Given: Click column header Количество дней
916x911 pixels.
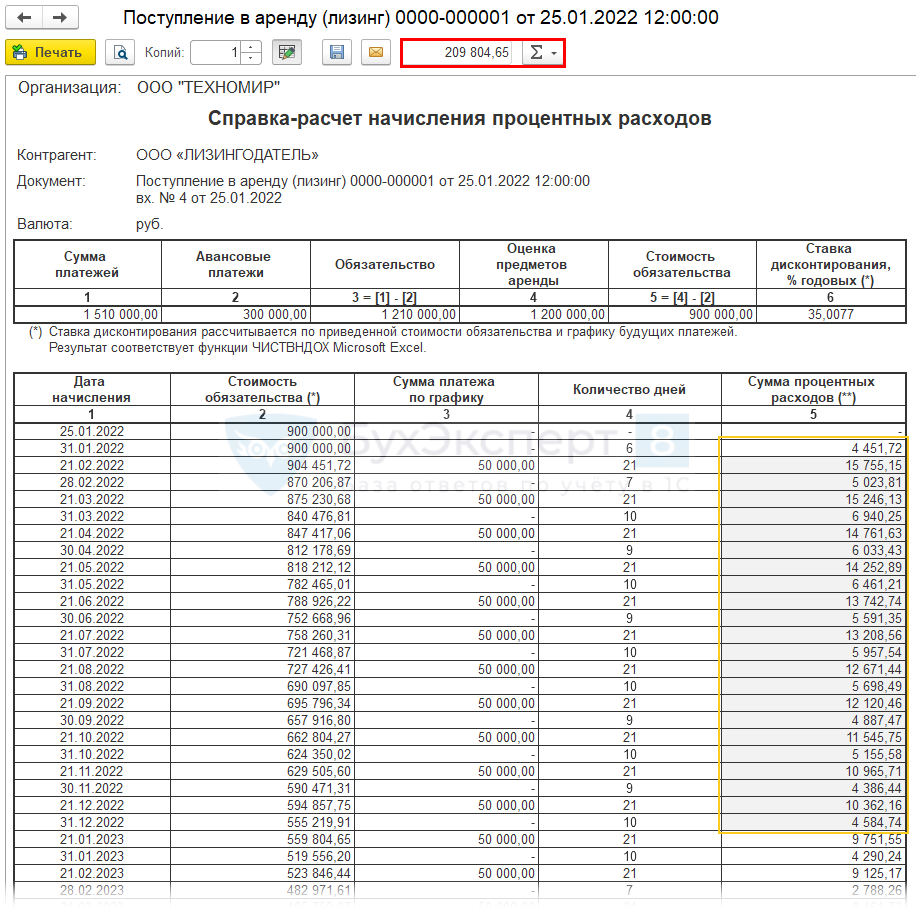Looking at the screenshot, I should tap(629, 389).
